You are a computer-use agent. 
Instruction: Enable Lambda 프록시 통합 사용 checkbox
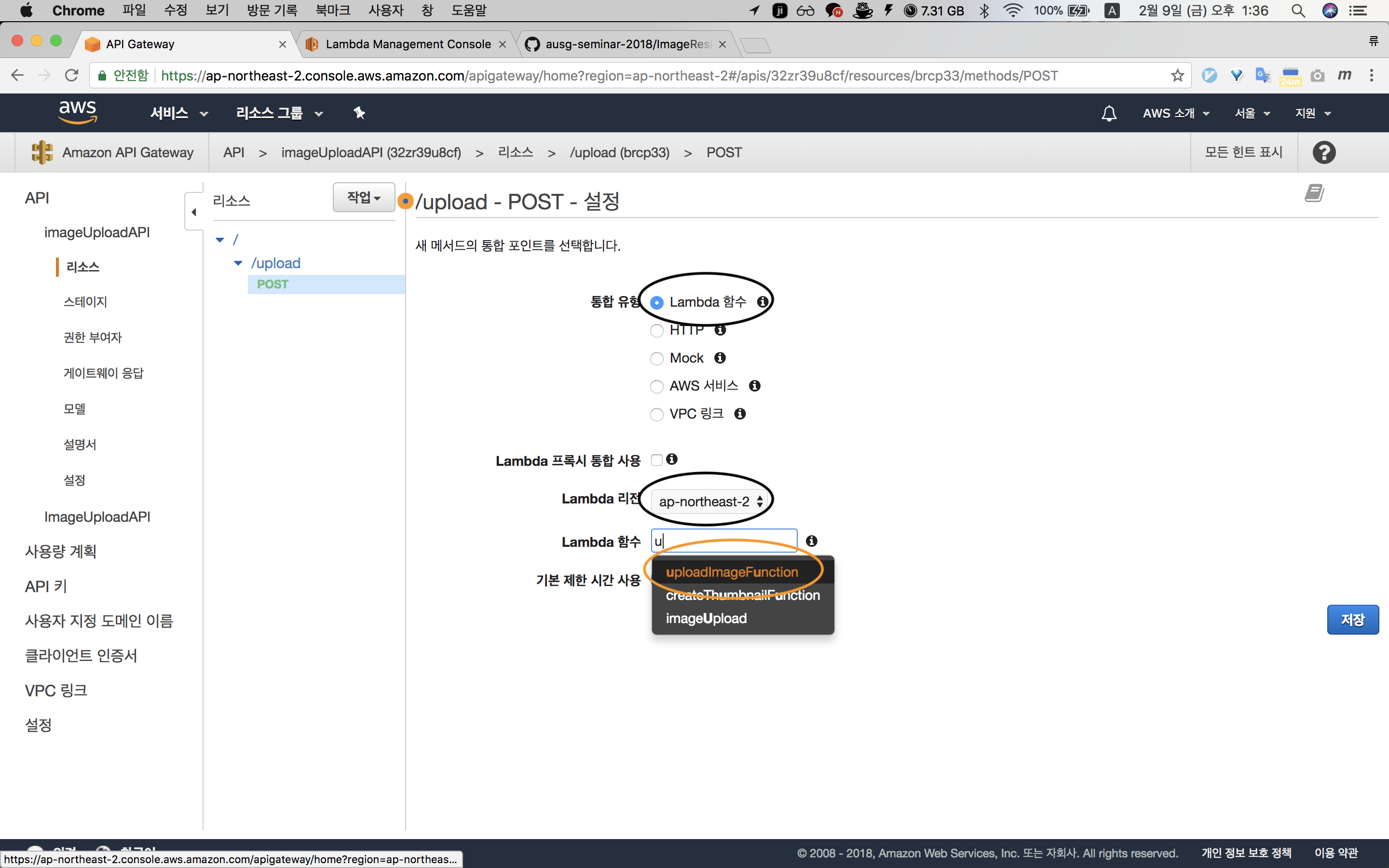tap(656, 460)
